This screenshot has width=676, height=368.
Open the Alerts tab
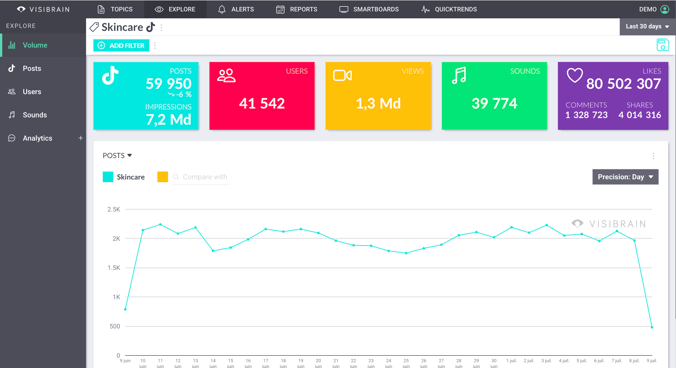tap(236, 9)
